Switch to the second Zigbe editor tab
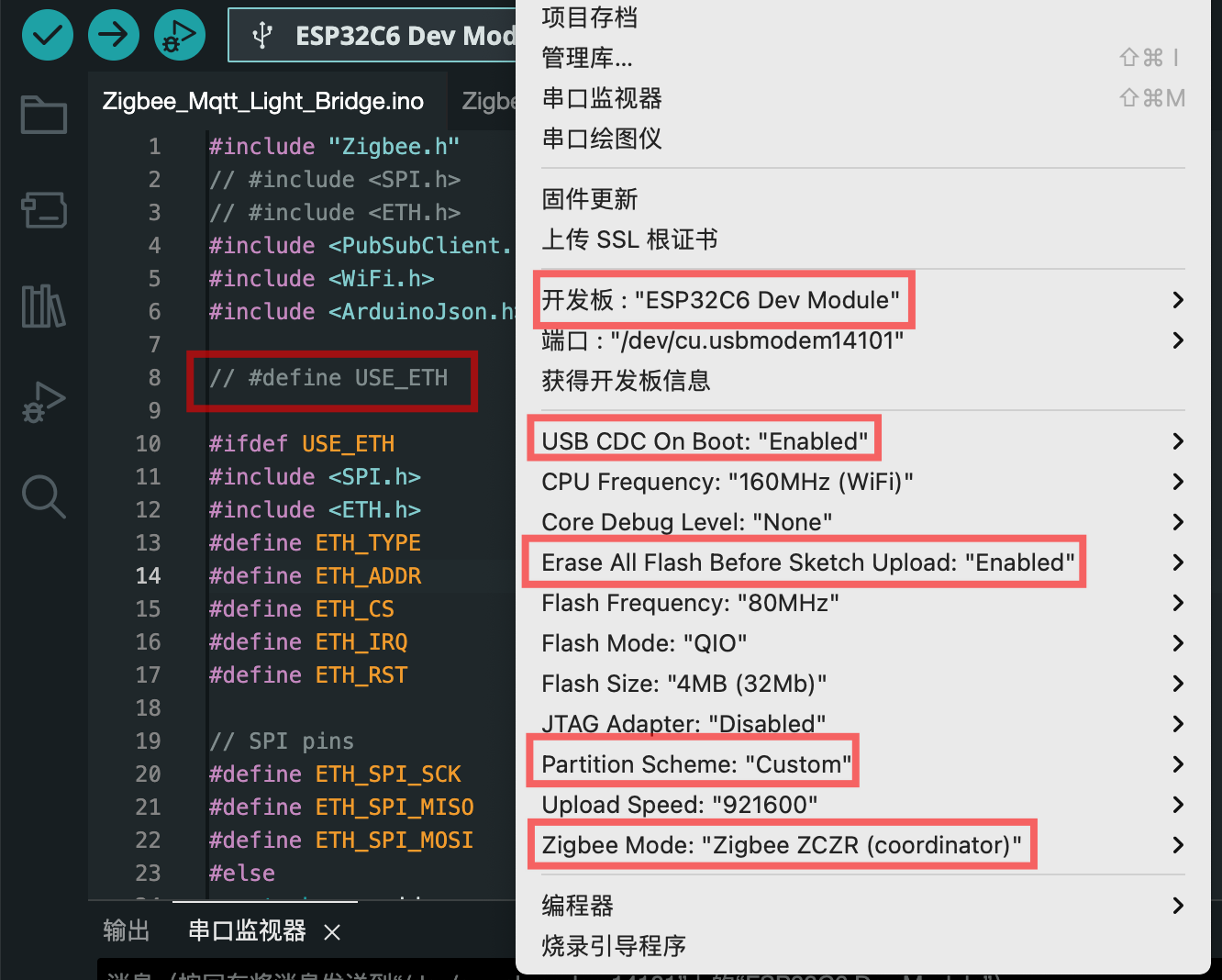The width and height of the screenshot is (1222, 980). coord(486,101)
